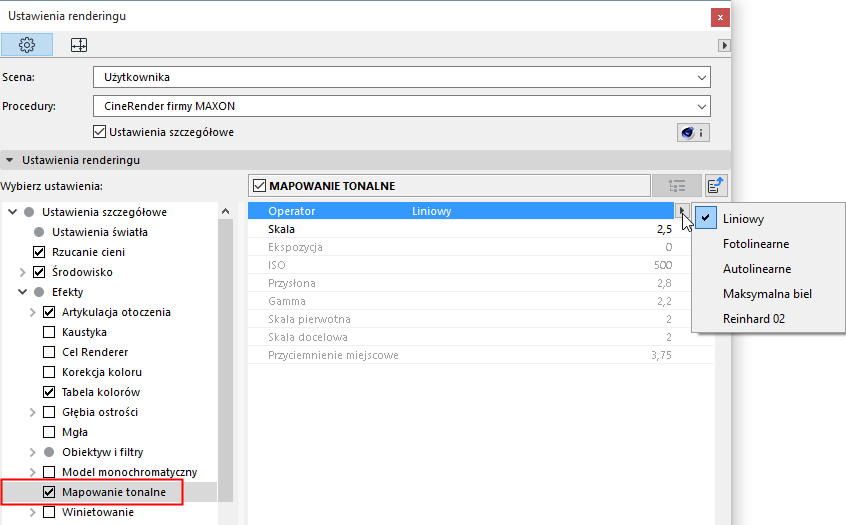Expand the Winietowanie node
The image size is (846, 525).
coord(32,512)
